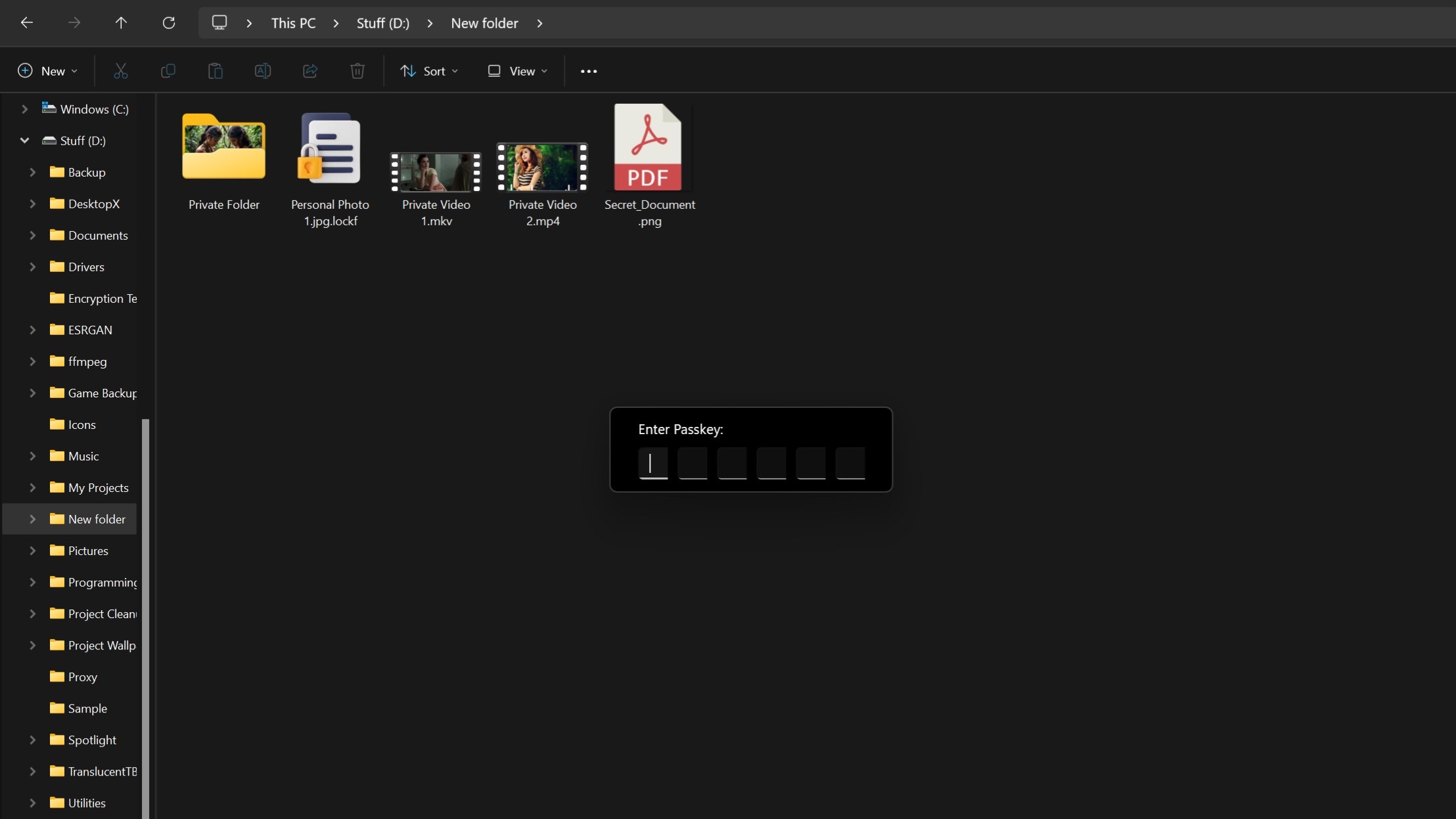
Task: Click the first passkey entry box
Action: pyautogui.click(x=652, y=463)
